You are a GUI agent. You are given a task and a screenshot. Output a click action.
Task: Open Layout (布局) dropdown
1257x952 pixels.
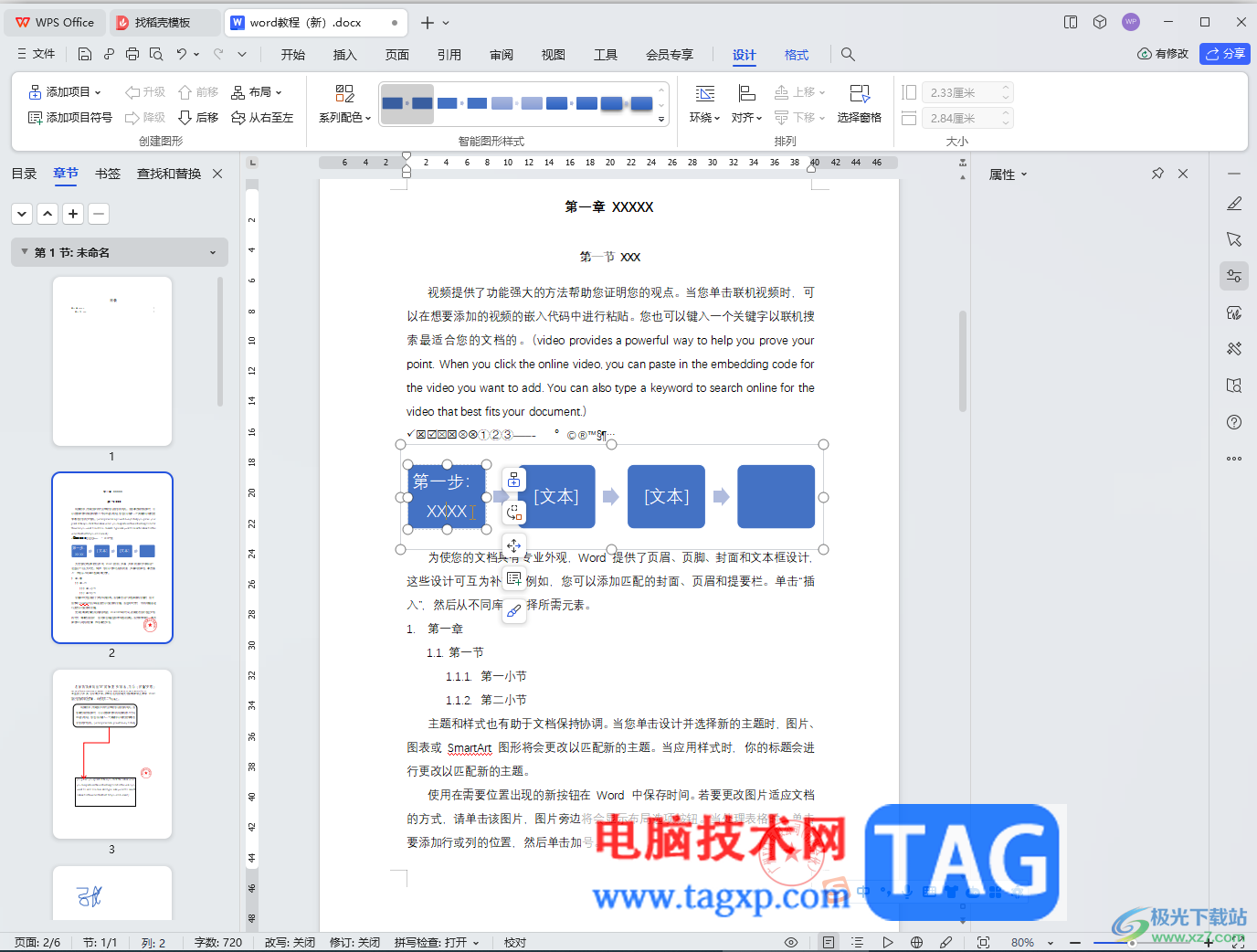[x=257, y=92]
